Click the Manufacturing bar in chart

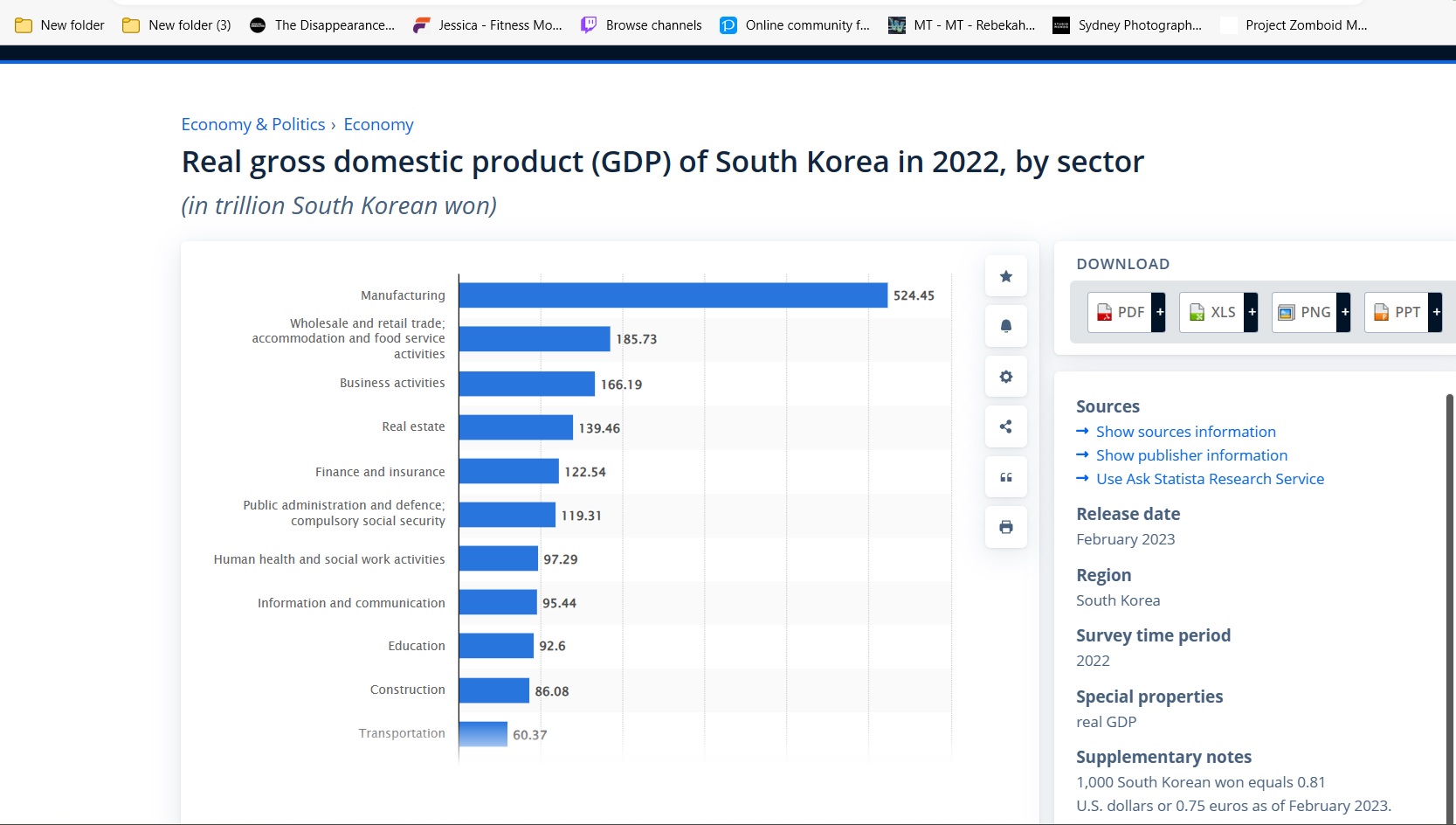click(673, 295)
